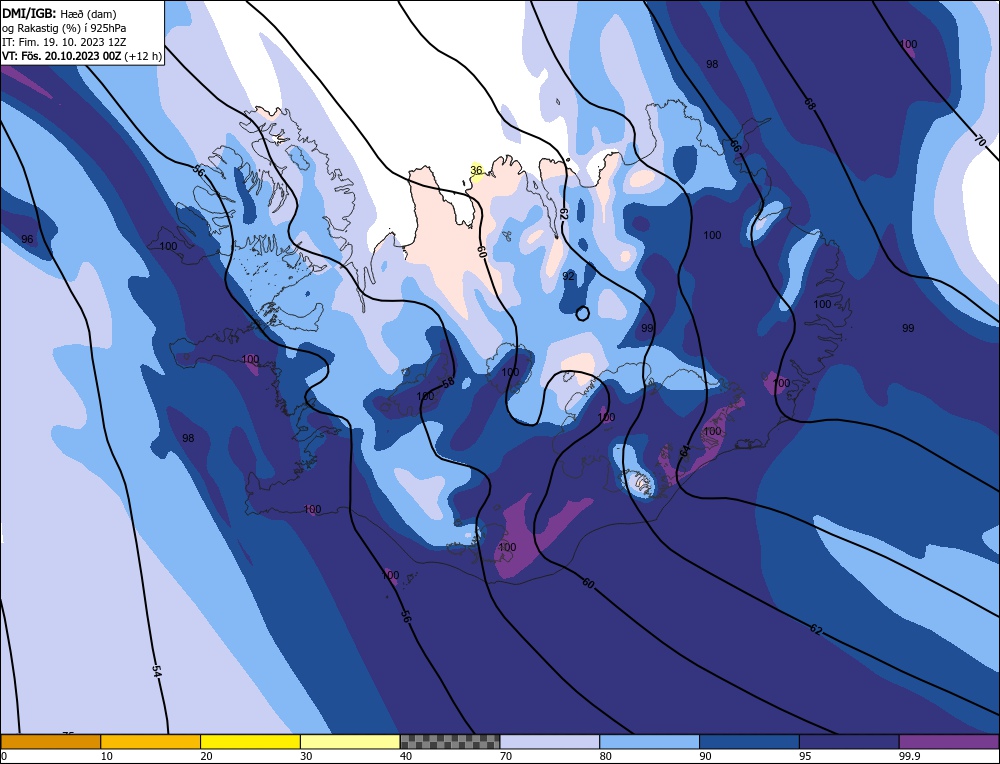Click the yellow-highlighted 36 minimum value

coord(476,170)
